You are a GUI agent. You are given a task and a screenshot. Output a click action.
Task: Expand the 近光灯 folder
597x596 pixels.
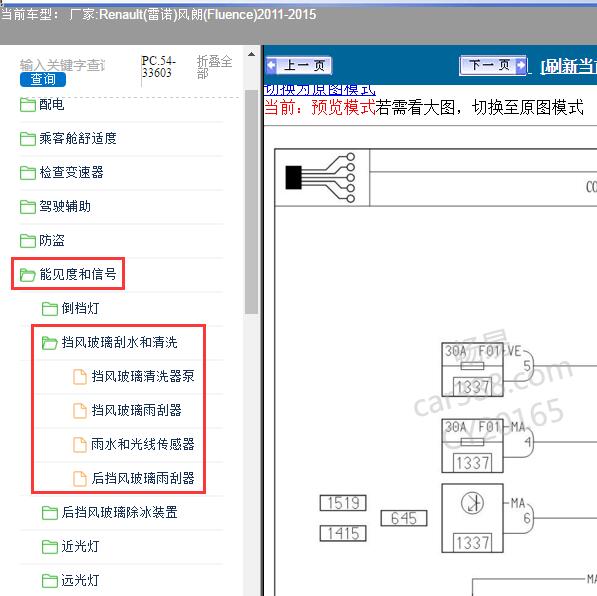[x=80, y=546]
